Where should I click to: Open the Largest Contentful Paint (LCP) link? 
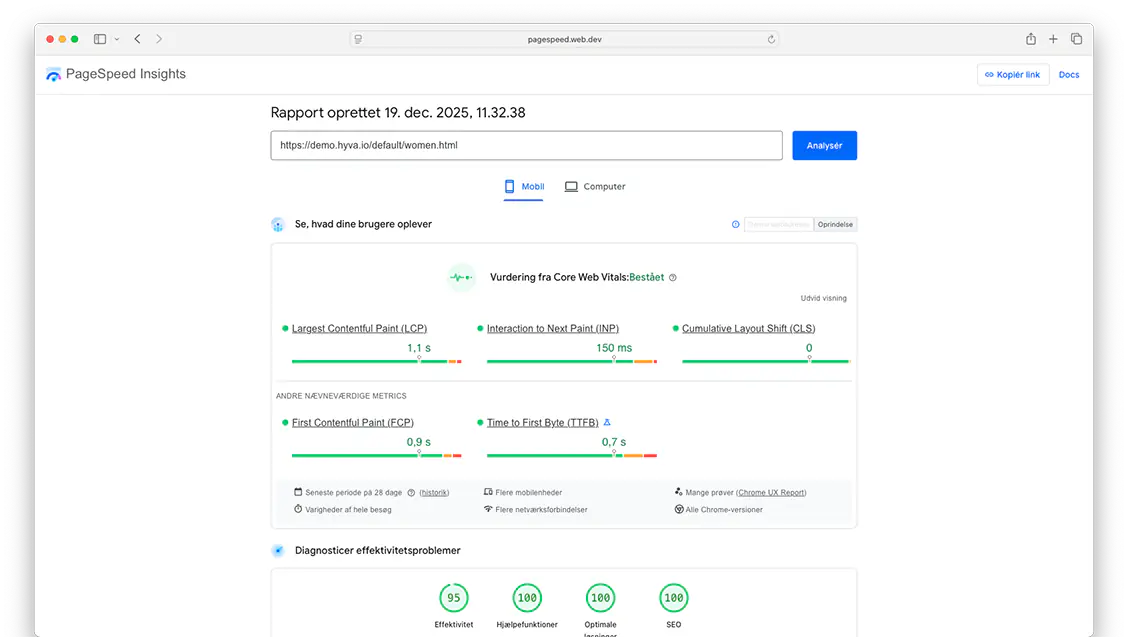pyautogui.click(x=360, y=329)
